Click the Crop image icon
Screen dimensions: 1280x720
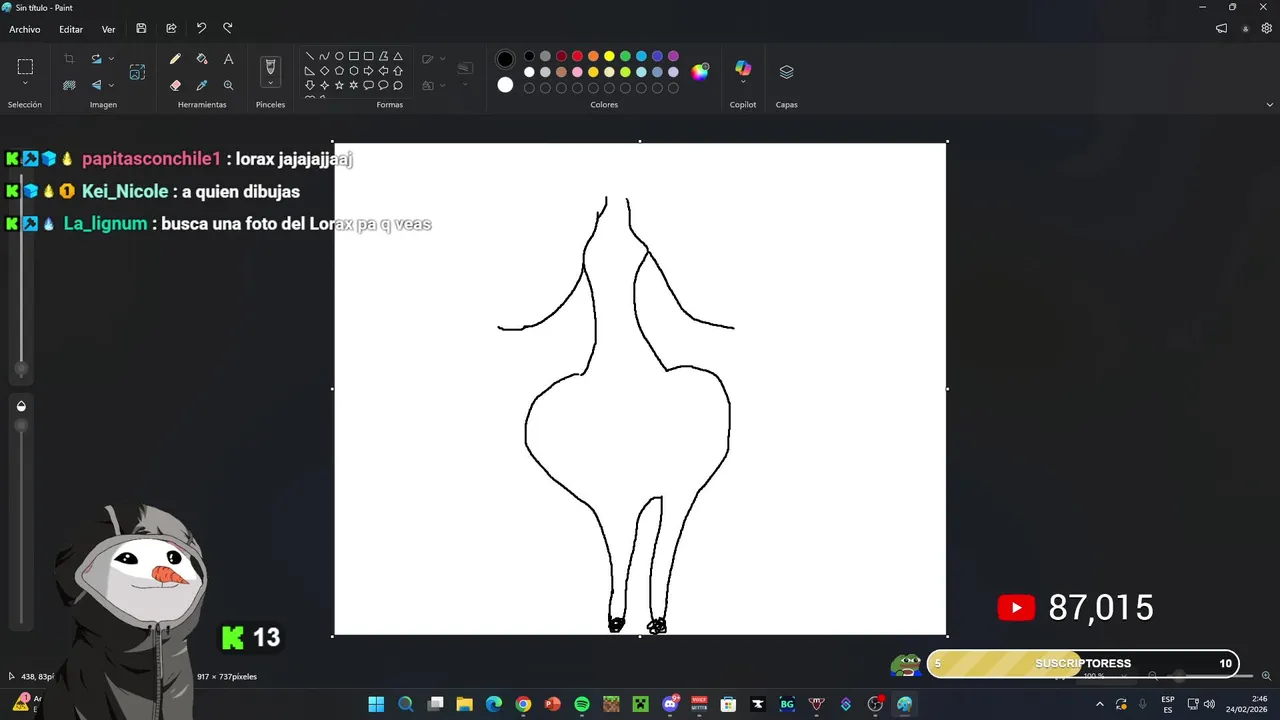point(69,59)
